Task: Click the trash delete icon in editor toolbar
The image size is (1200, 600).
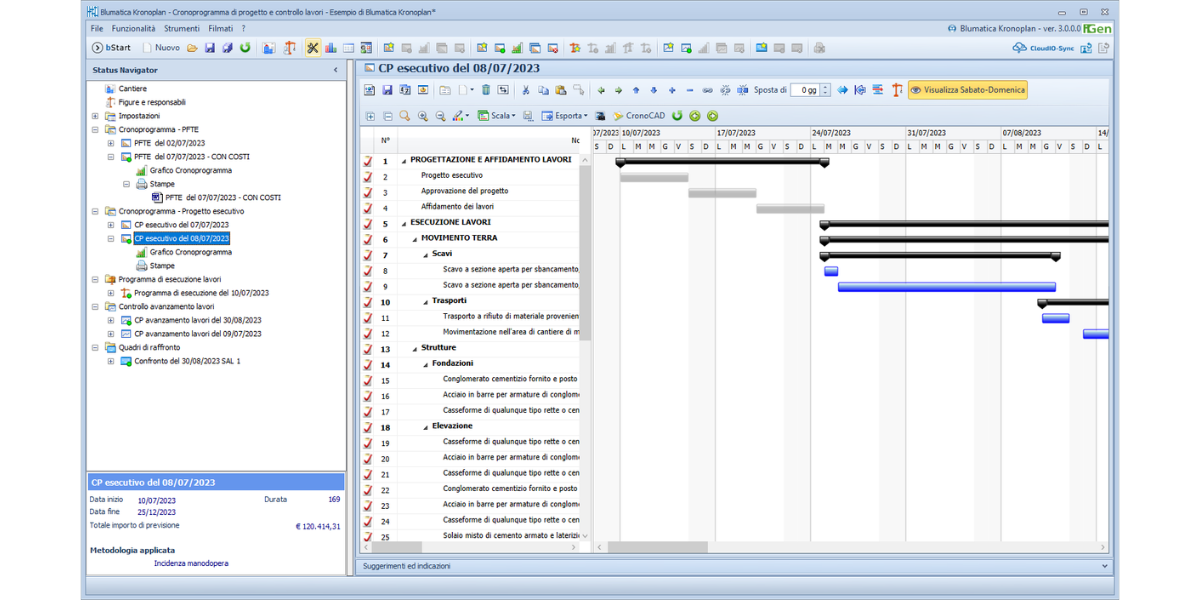Action: 486,90
